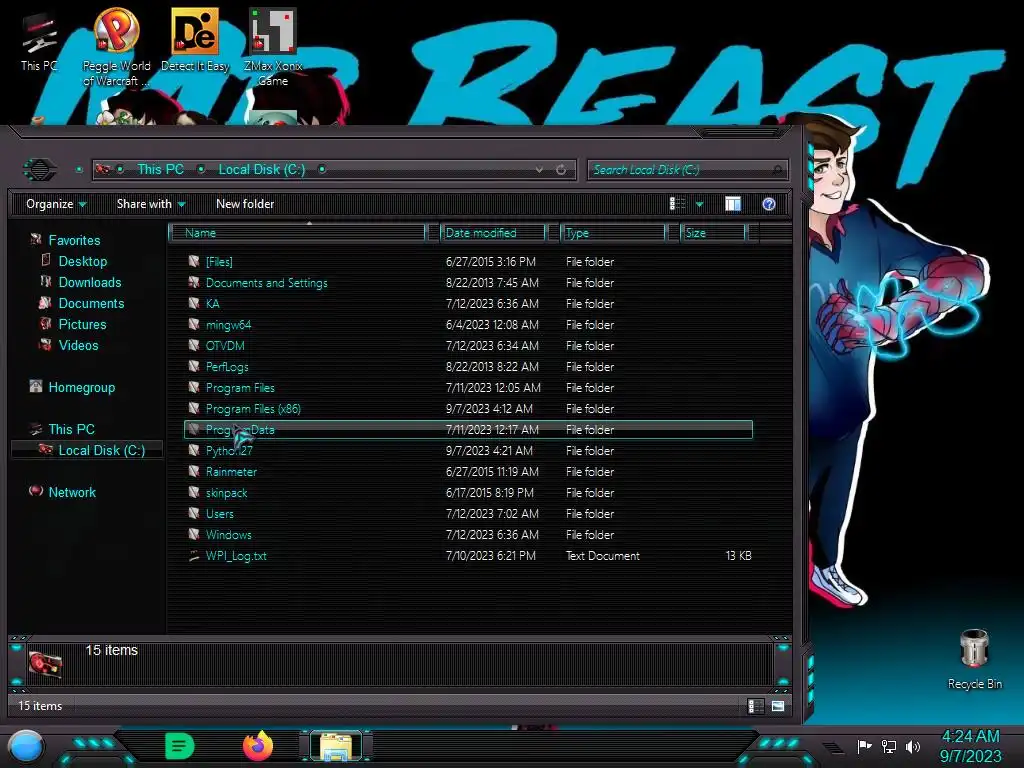Sort by Type column header
The image size is (1024, 768).
613,232
